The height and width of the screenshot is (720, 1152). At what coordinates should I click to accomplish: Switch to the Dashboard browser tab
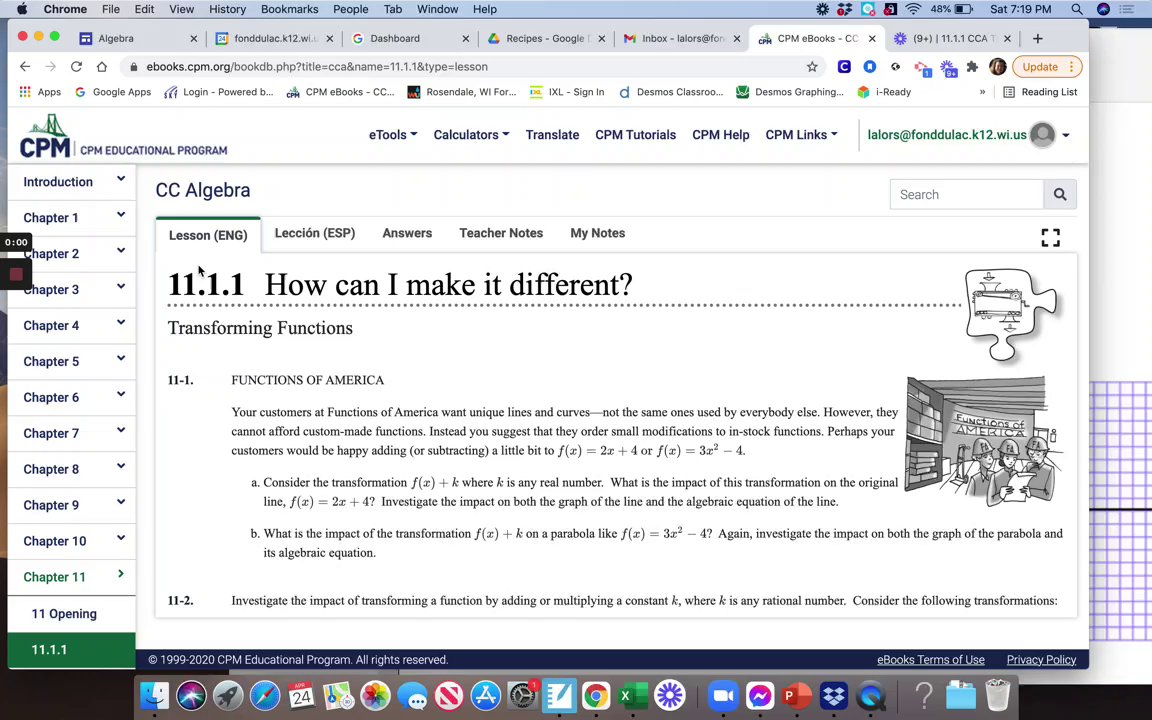tap(409, 38)
